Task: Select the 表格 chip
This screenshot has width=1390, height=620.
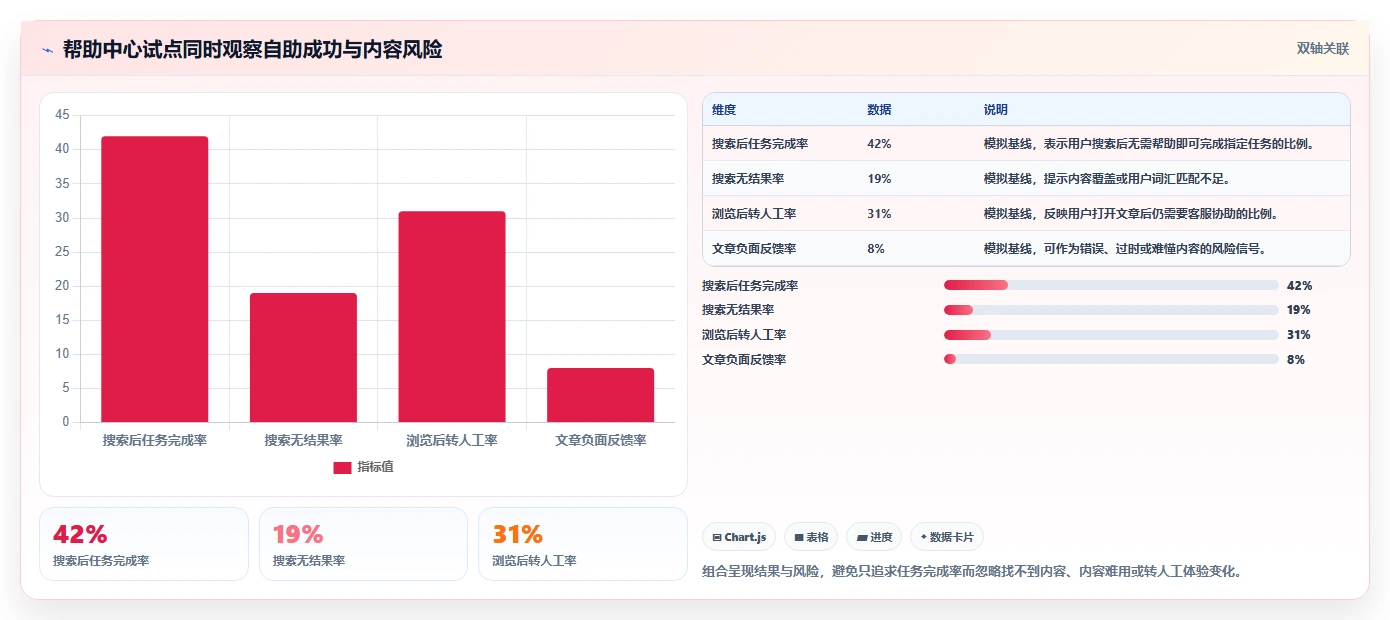Action: (x=811, y=537)
